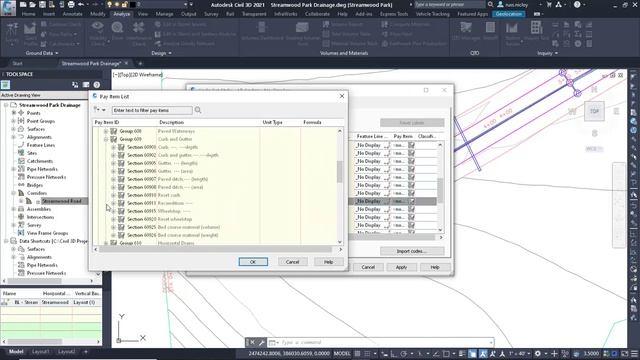The image size is (640, 360).
Task: Toggle transparency display in status bar
Action: (472, 353)
